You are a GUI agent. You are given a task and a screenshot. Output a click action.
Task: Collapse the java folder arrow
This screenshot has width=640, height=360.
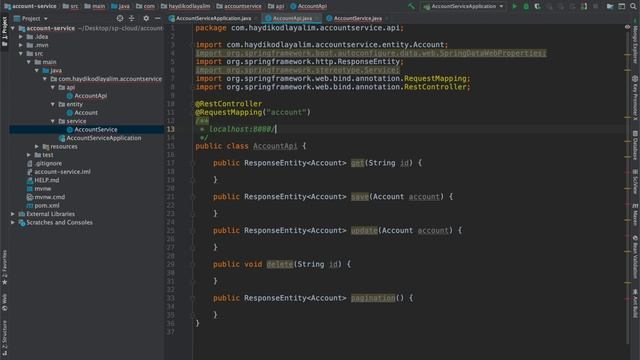(x=37, y=71)
